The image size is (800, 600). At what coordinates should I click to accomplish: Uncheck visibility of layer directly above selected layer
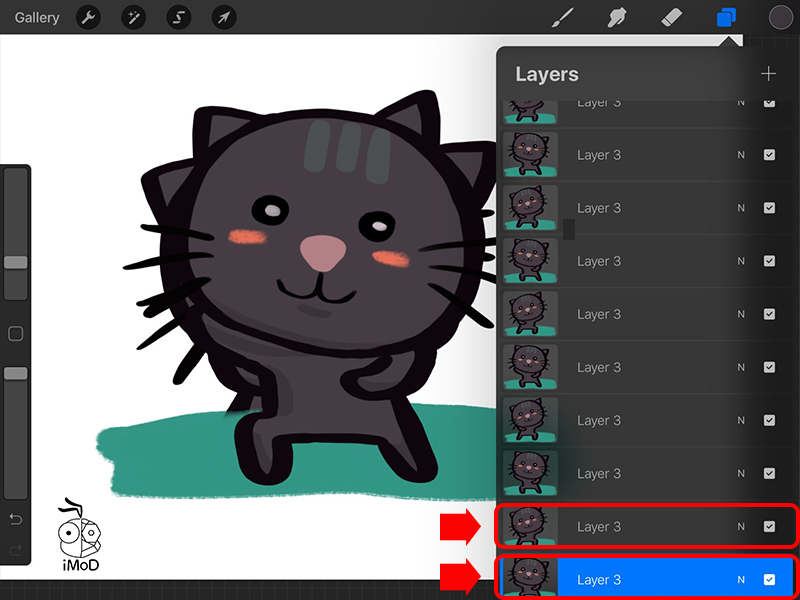(769, 527)
